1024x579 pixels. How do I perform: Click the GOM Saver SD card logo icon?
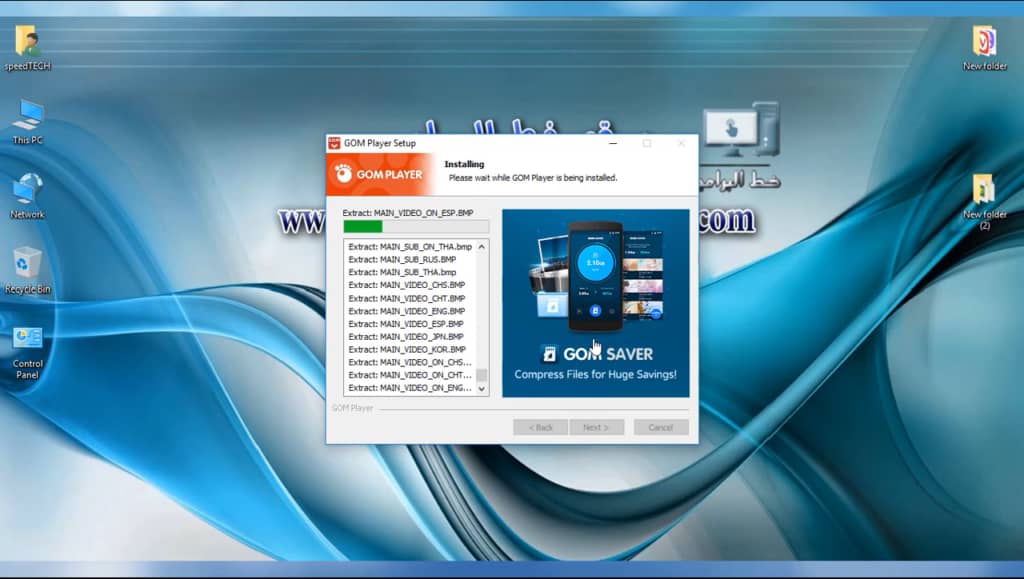point(548,353)
